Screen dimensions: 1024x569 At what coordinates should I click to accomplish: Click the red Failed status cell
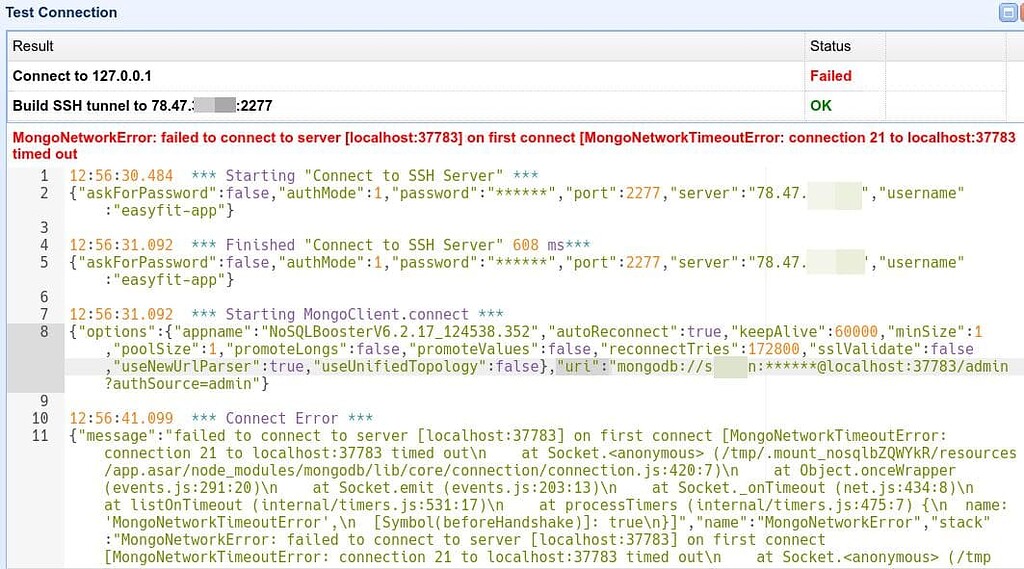click(830, 76)
